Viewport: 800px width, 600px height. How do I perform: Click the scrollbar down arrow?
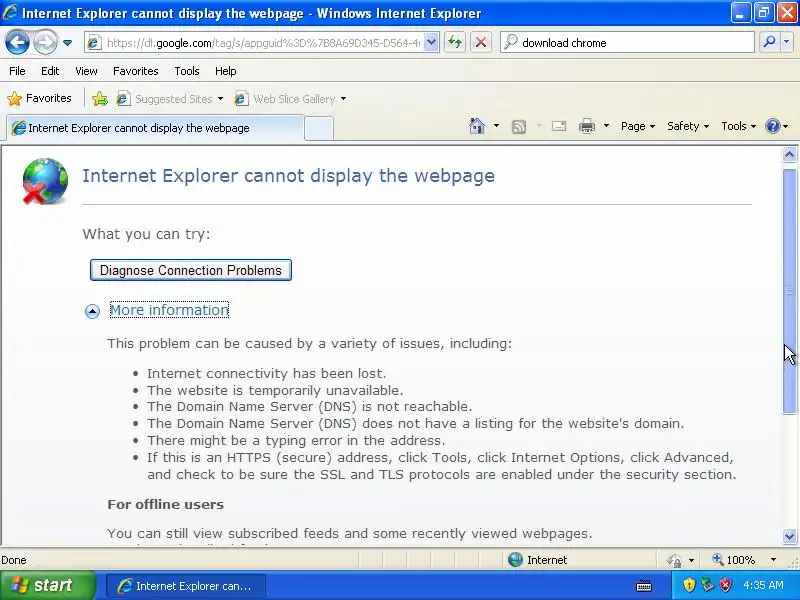pos(789,536)
